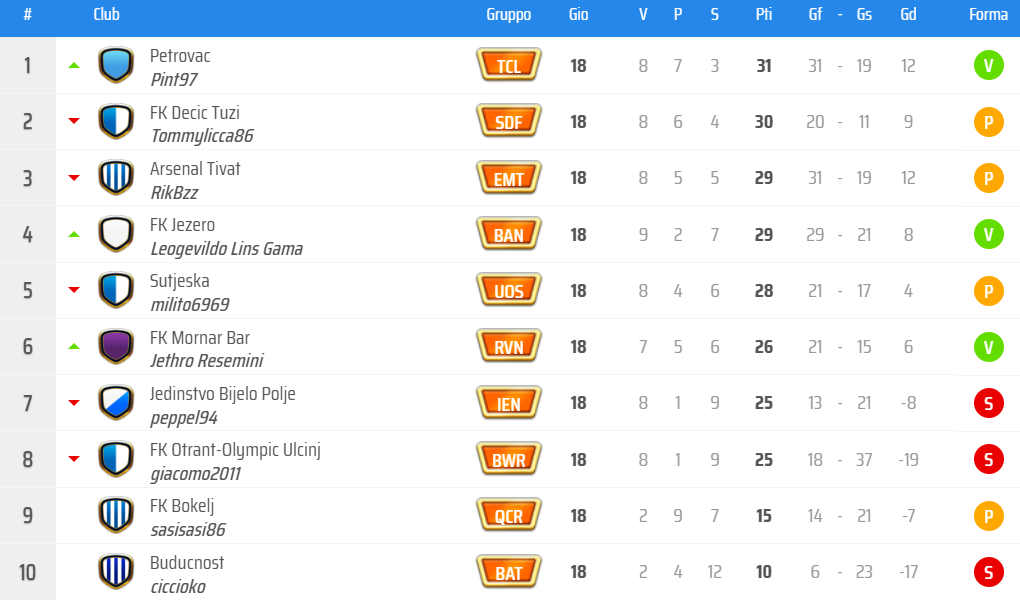Click the Buducnost striped shield crest
The height and width of the screenshot is (600, 1020).
[116, 571]
